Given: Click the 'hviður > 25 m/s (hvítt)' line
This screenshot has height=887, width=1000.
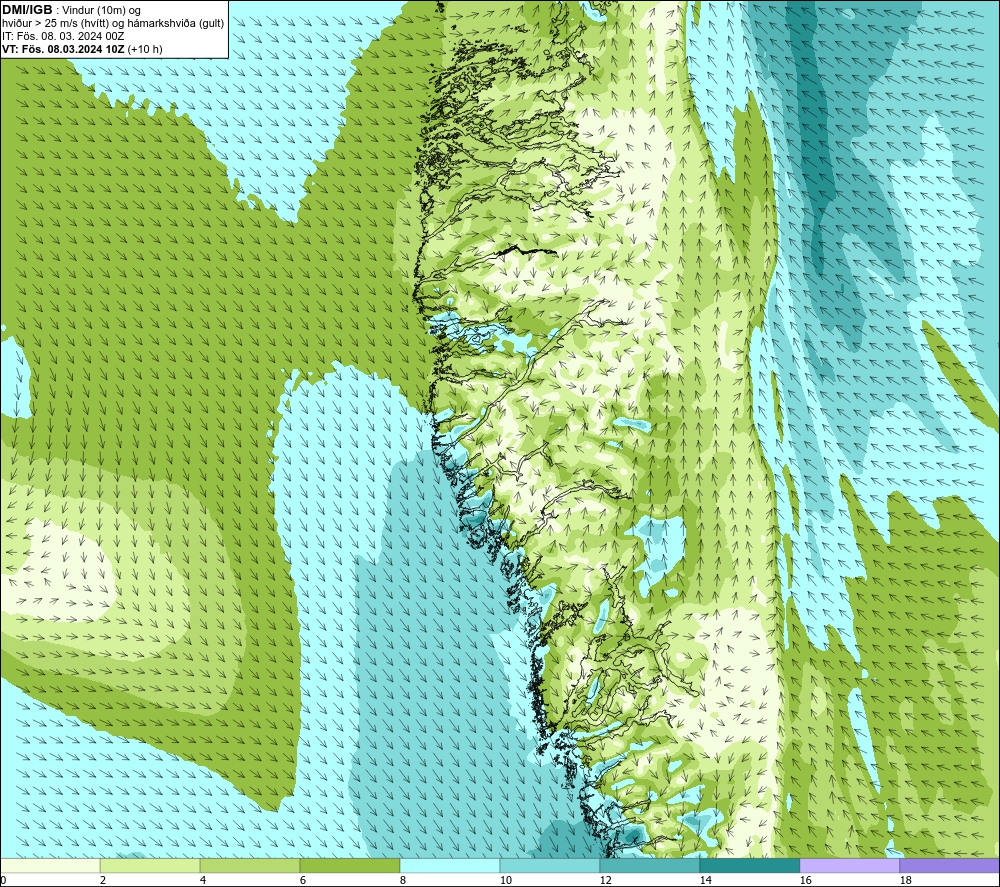Looking at the screenshot, I should [114, 24].
